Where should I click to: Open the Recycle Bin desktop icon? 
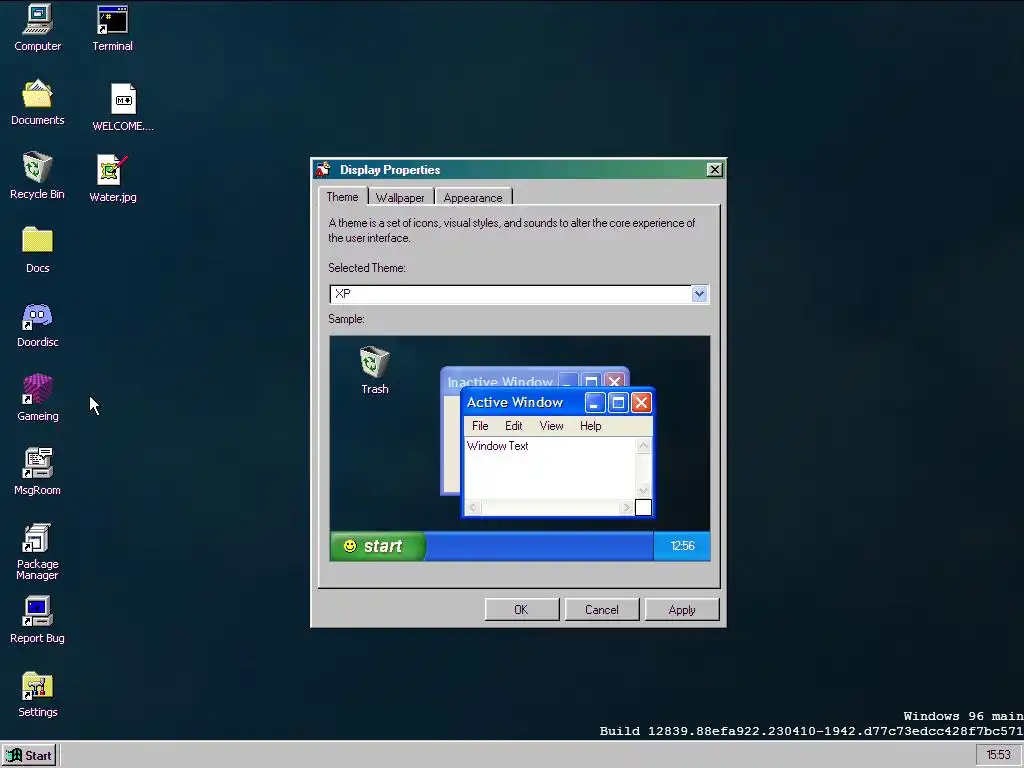tap(37, 176)
